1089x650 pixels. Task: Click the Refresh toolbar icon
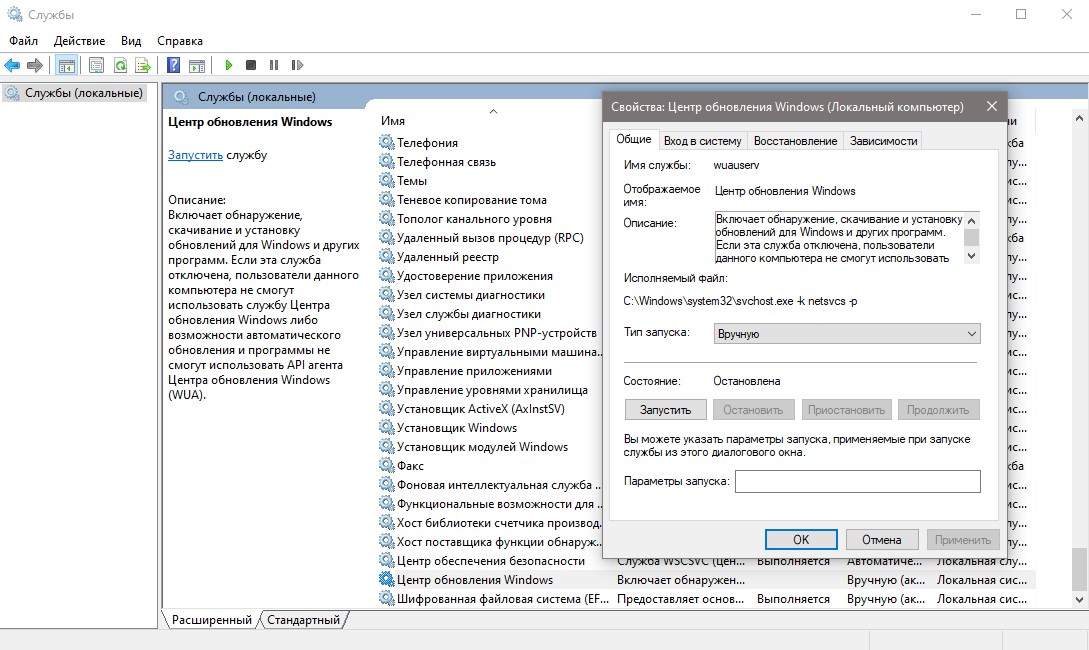[120, 66]
